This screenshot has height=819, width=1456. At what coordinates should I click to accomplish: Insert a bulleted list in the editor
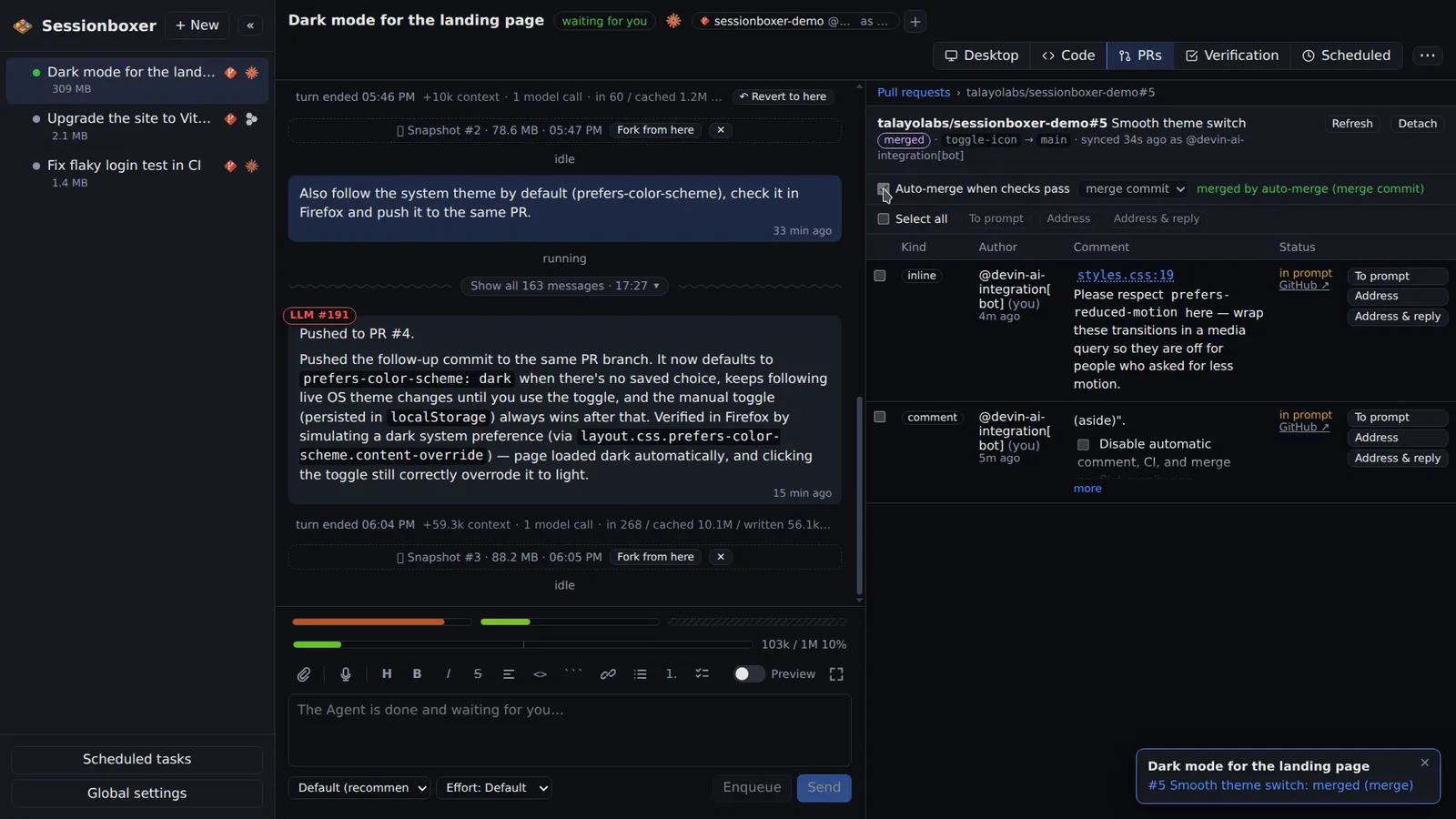tap(641, 674)
